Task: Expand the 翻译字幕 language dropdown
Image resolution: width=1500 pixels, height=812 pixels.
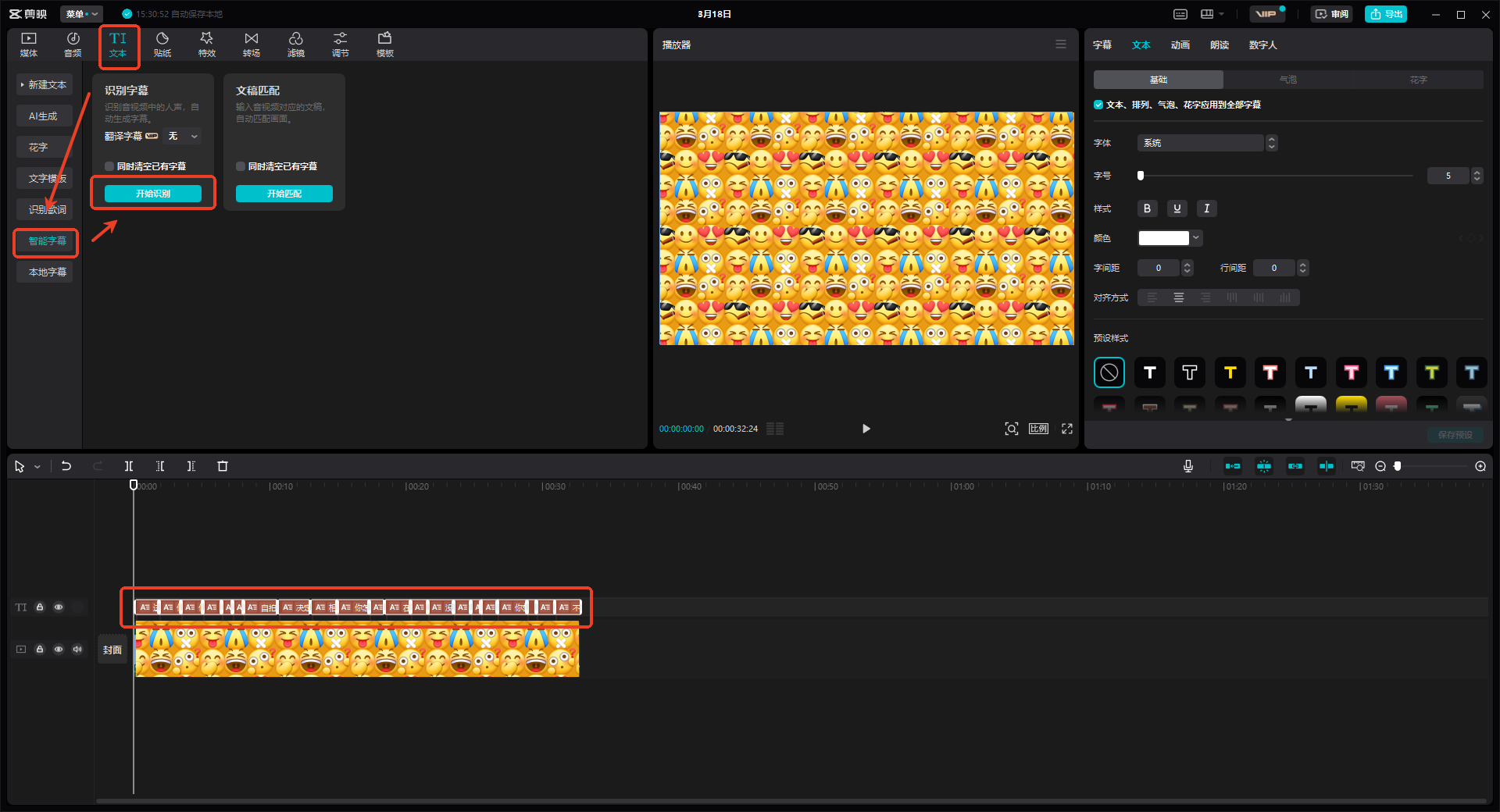Action: coord(183,136)
